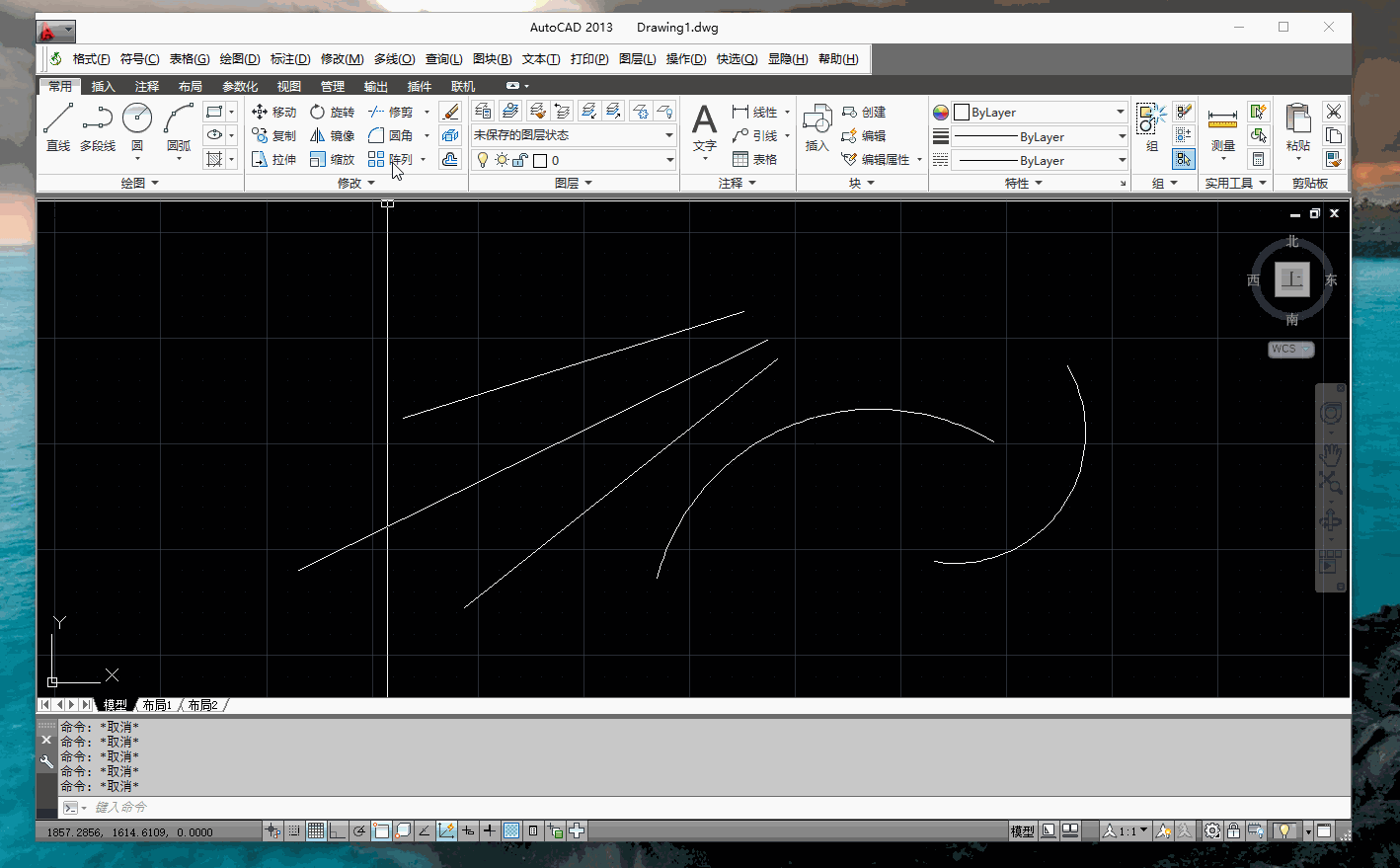Click the 移动 (Move) tool

pos(273,112)
